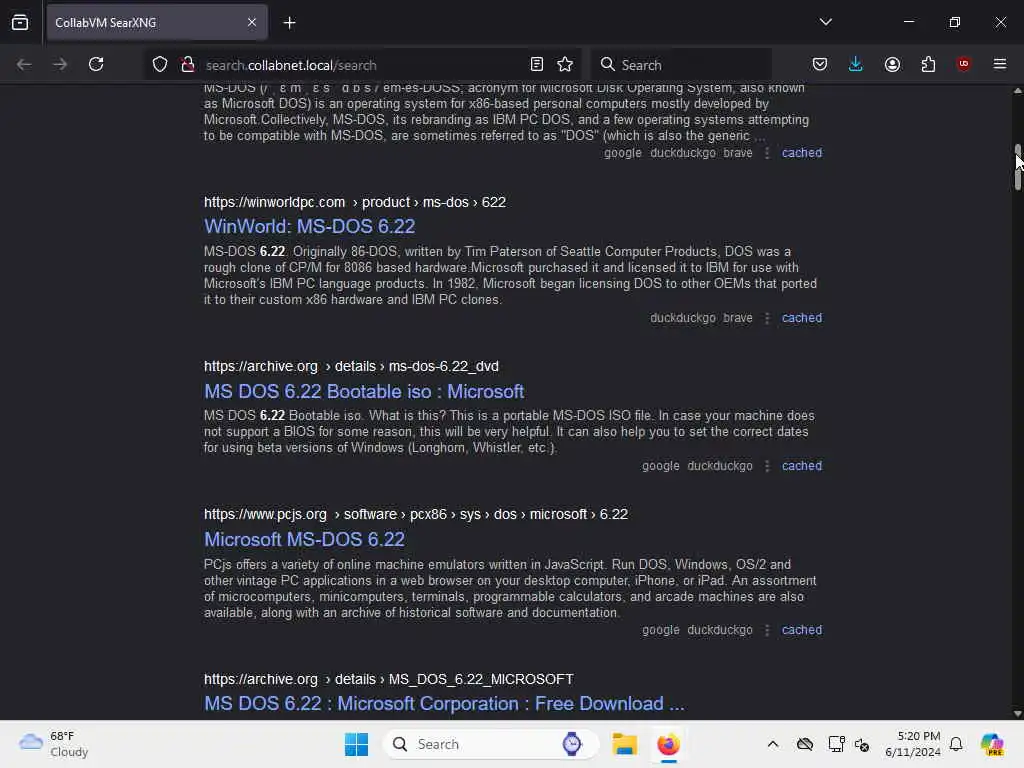Click archive.org MS_DOS_6.22_MICROSOFT URL

click(389, 679)
